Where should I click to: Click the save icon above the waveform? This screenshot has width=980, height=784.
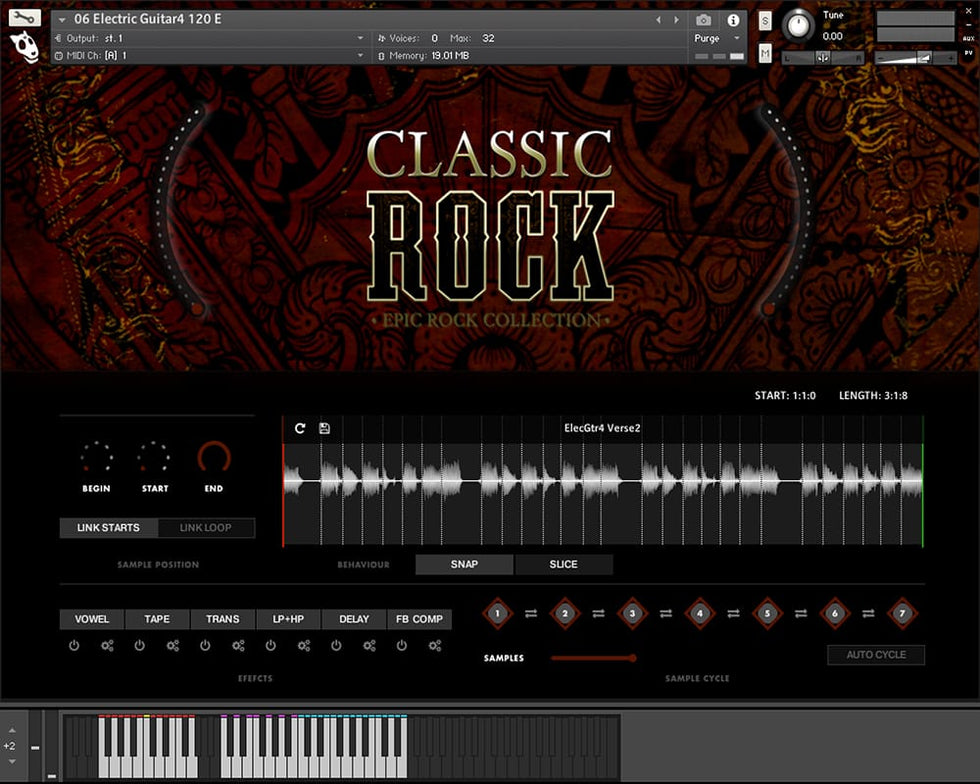point(324,428)
